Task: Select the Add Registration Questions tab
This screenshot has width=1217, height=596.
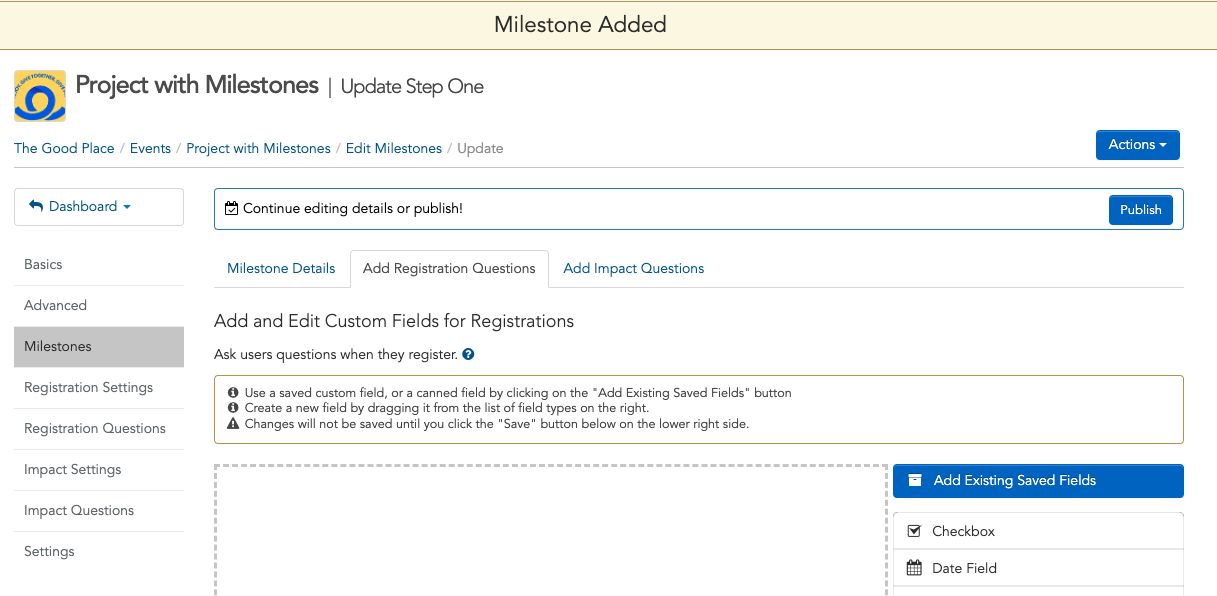Action: (x=449, y=268)
